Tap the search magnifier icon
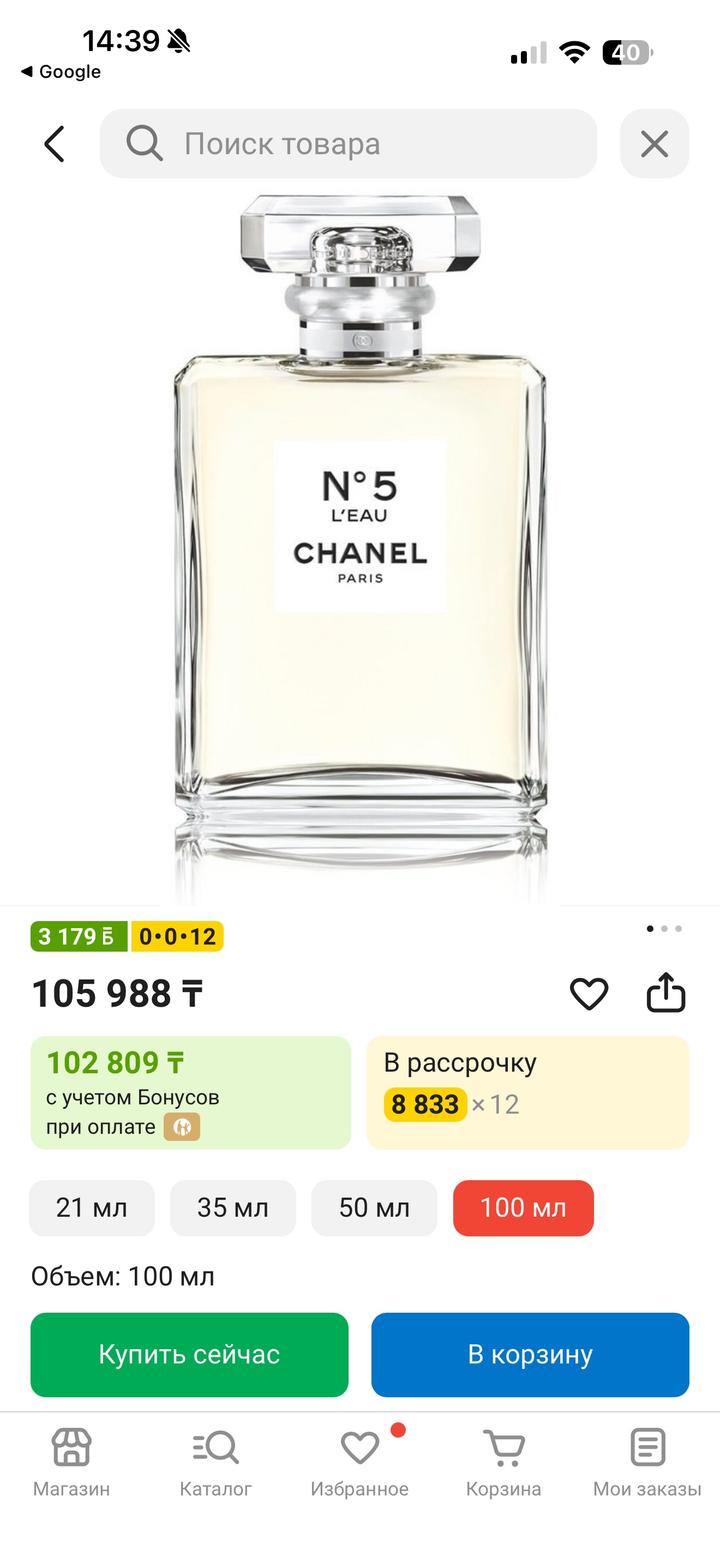Image resolution: width=720 pixels, height=1564 pixels. [x=144, y=144]
